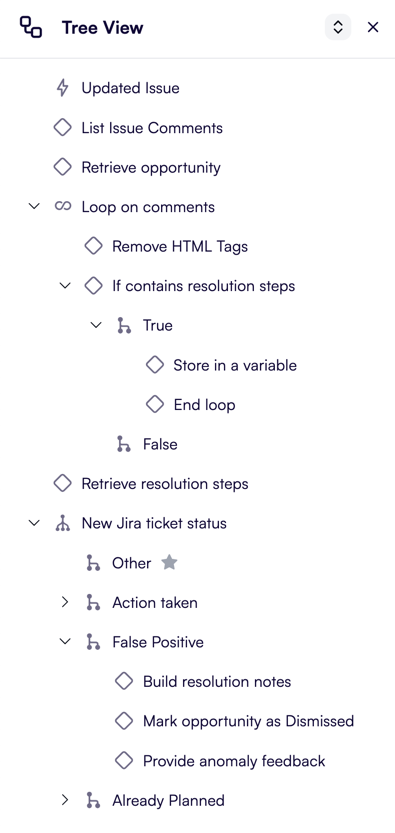Image resolution: width=395 pixels, height=833 pixels.
Task: Collapse the Loop on comments node
Action: pos(33,206)
